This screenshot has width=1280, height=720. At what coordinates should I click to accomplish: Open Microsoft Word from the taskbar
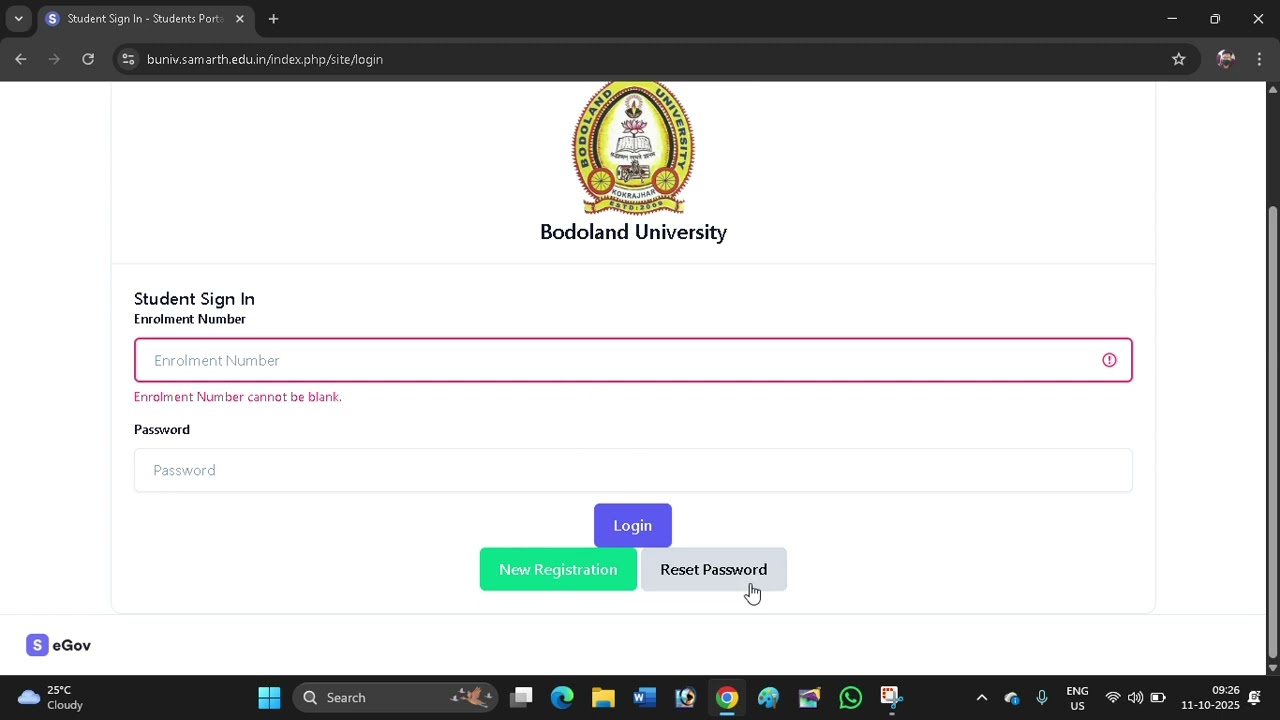(644, 697)
